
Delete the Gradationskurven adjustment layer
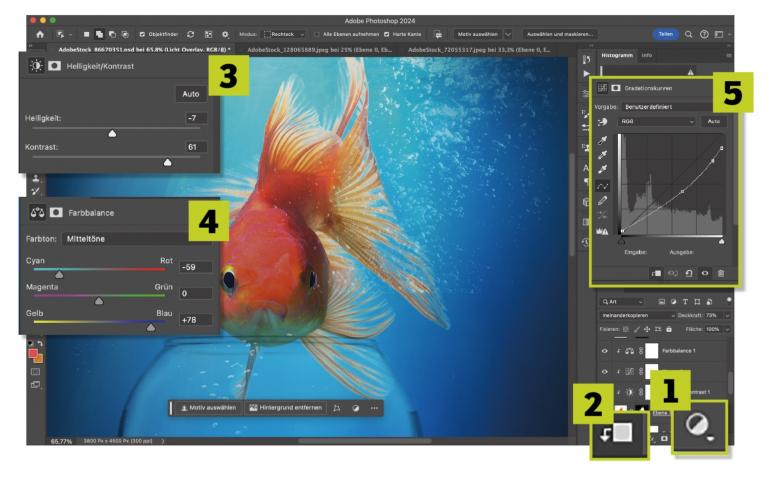[x=721, y=273]
